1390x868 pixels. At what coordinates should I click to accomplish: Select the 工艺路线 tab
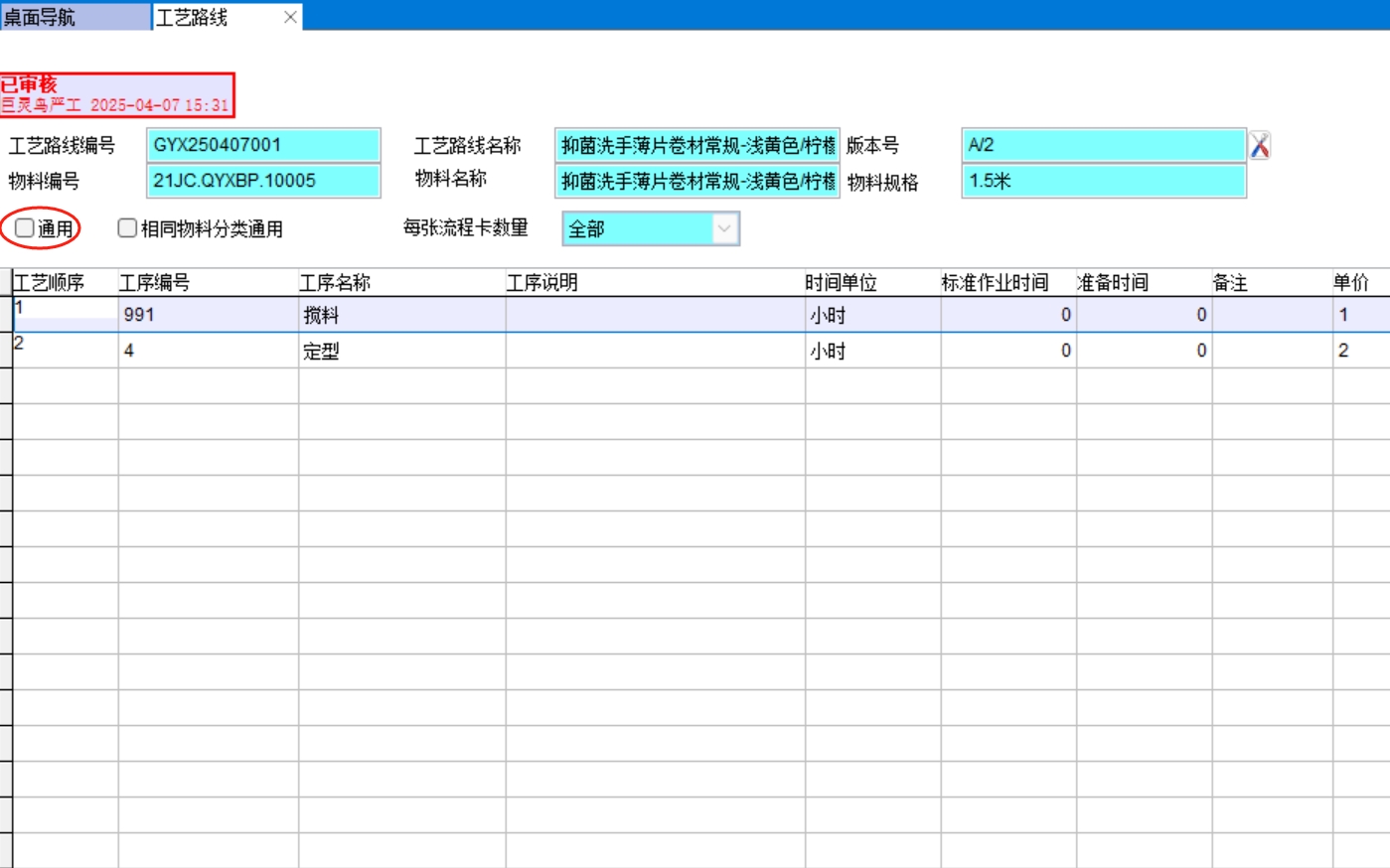point(214,17)
